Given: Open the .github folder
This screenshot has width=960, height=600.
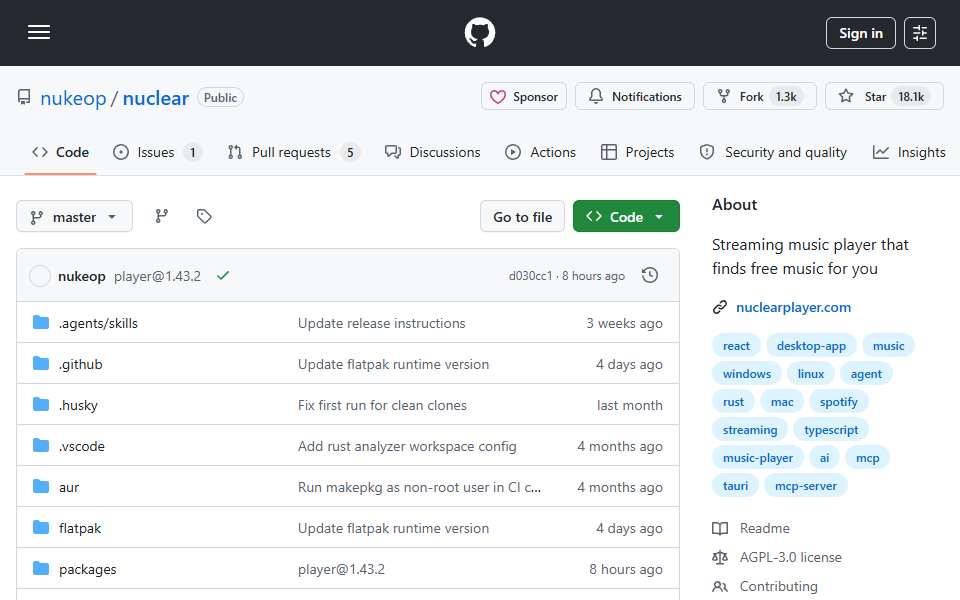Looking at the screenshot, I should pyautogui.click(x=80, y=364).
